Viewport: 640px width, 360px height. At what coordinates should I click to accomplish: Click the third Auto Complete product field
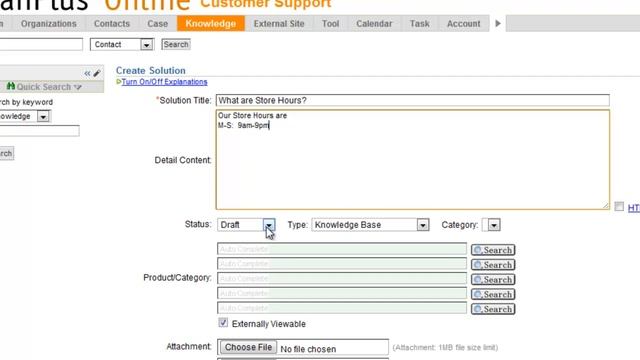coord(342,278)
